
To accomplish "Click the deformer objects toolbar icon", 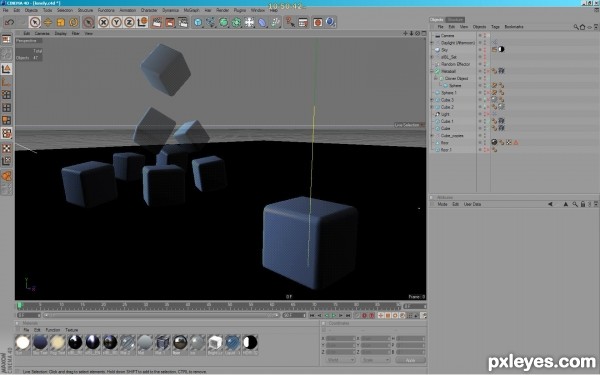I will click(x=262, y=22).
